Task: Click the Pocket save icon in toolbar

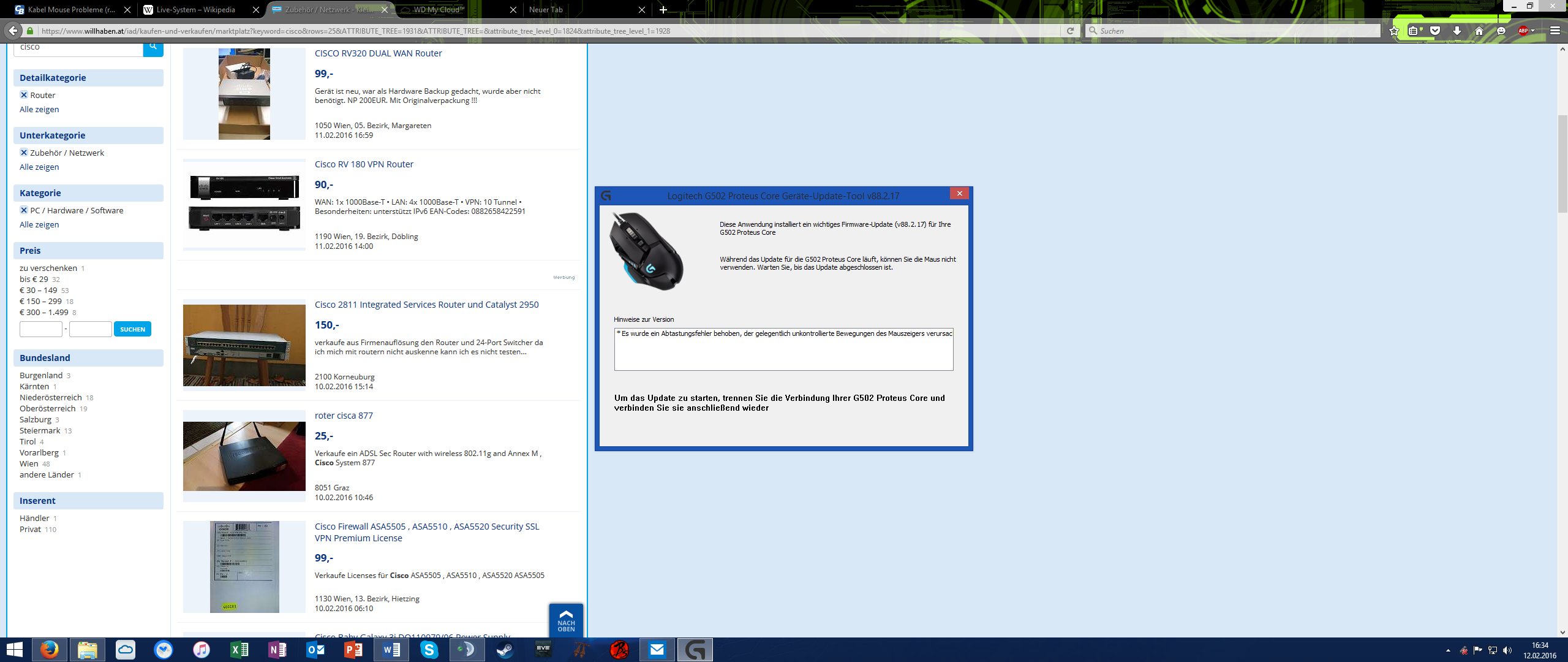Action: 1435,31
